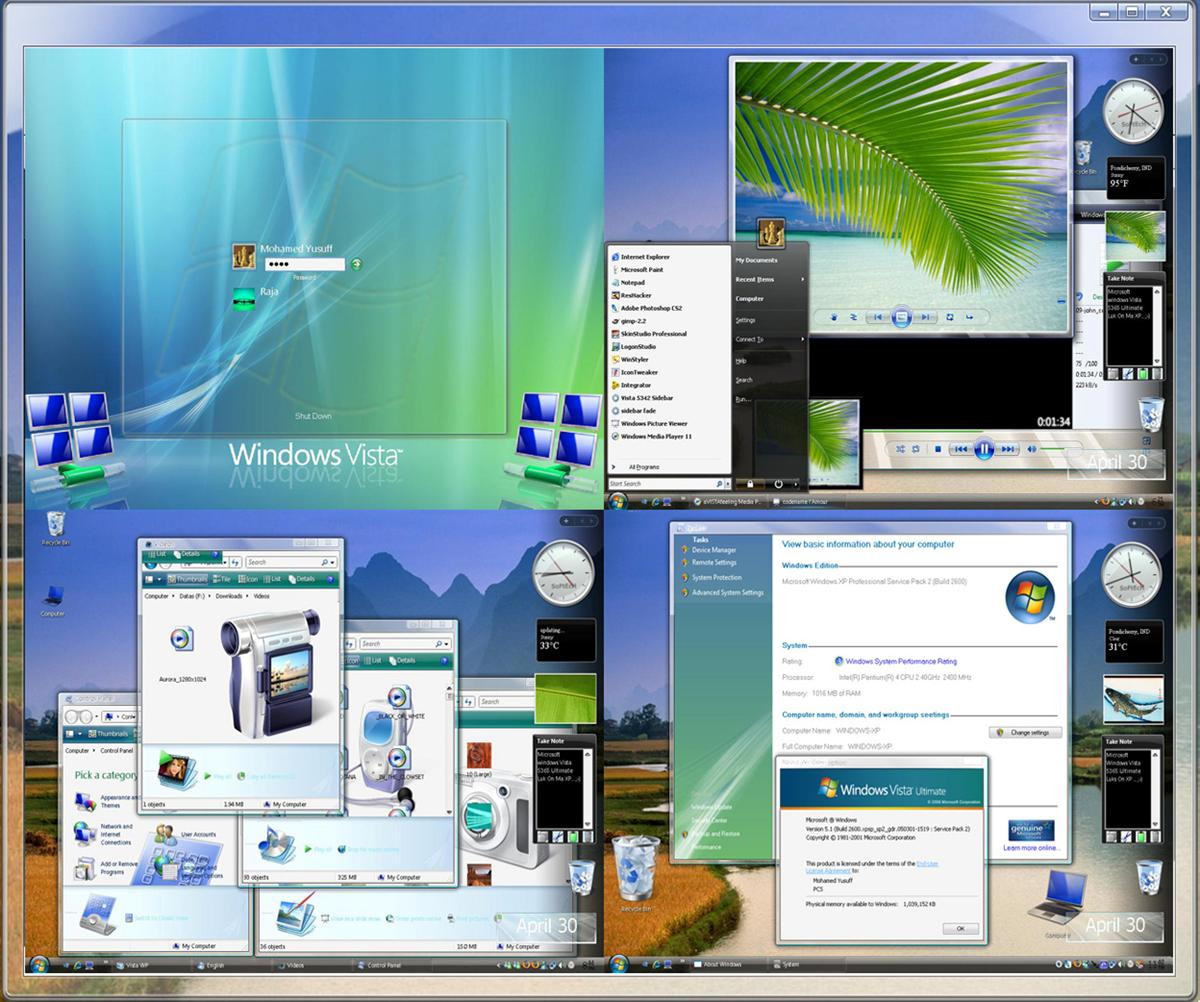The height and width of the screenshot is (1002, 1200).
Task: Click the password field on the login screen
Action: coord(304,264)
